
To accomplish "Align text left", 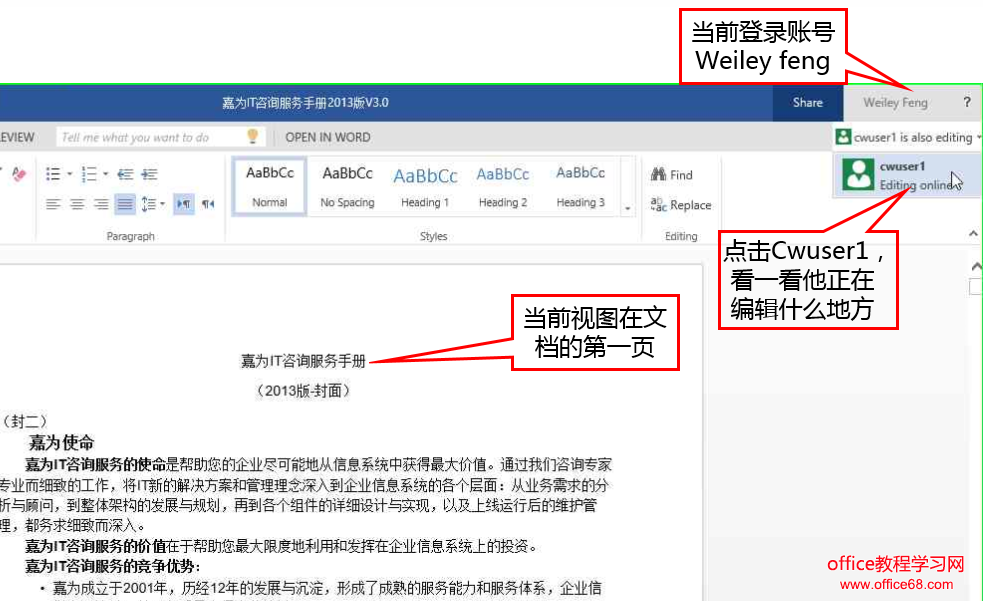I will [53, 204].
